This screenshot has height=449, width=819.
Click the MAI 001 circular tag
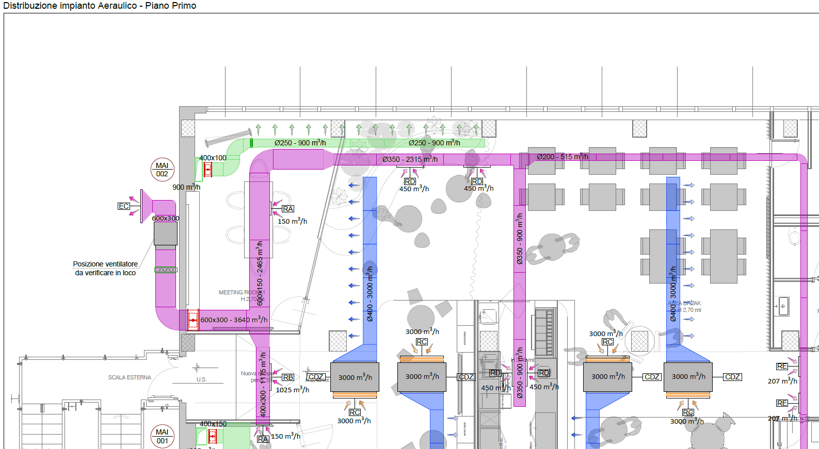[x=162, y=435]
